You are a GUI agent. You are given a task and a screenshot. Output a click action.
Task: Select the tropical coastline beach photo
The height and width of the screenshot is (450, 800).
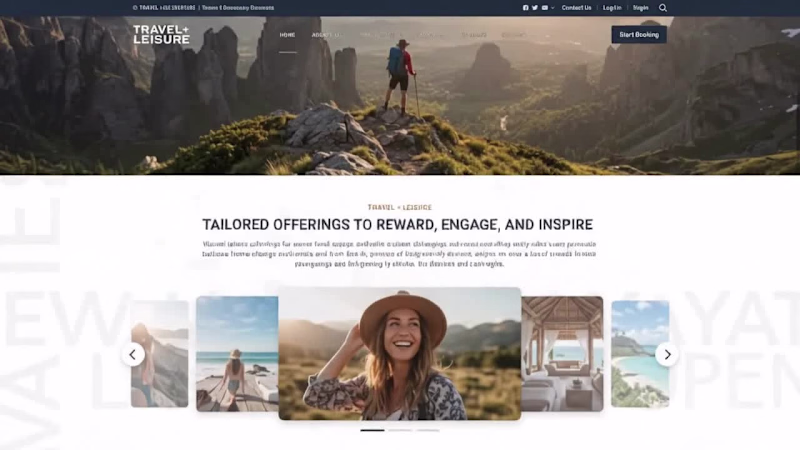coord(640,354)
